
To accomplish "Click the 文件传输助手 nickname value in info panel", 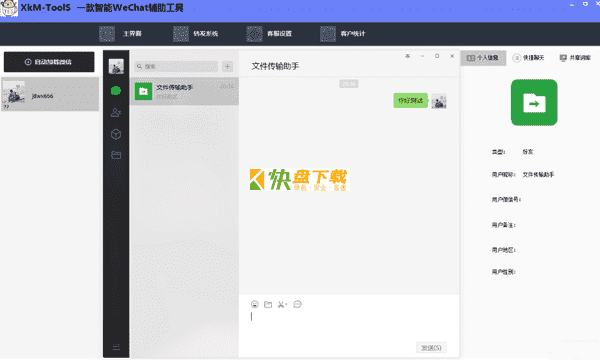I will coord(538,175).
